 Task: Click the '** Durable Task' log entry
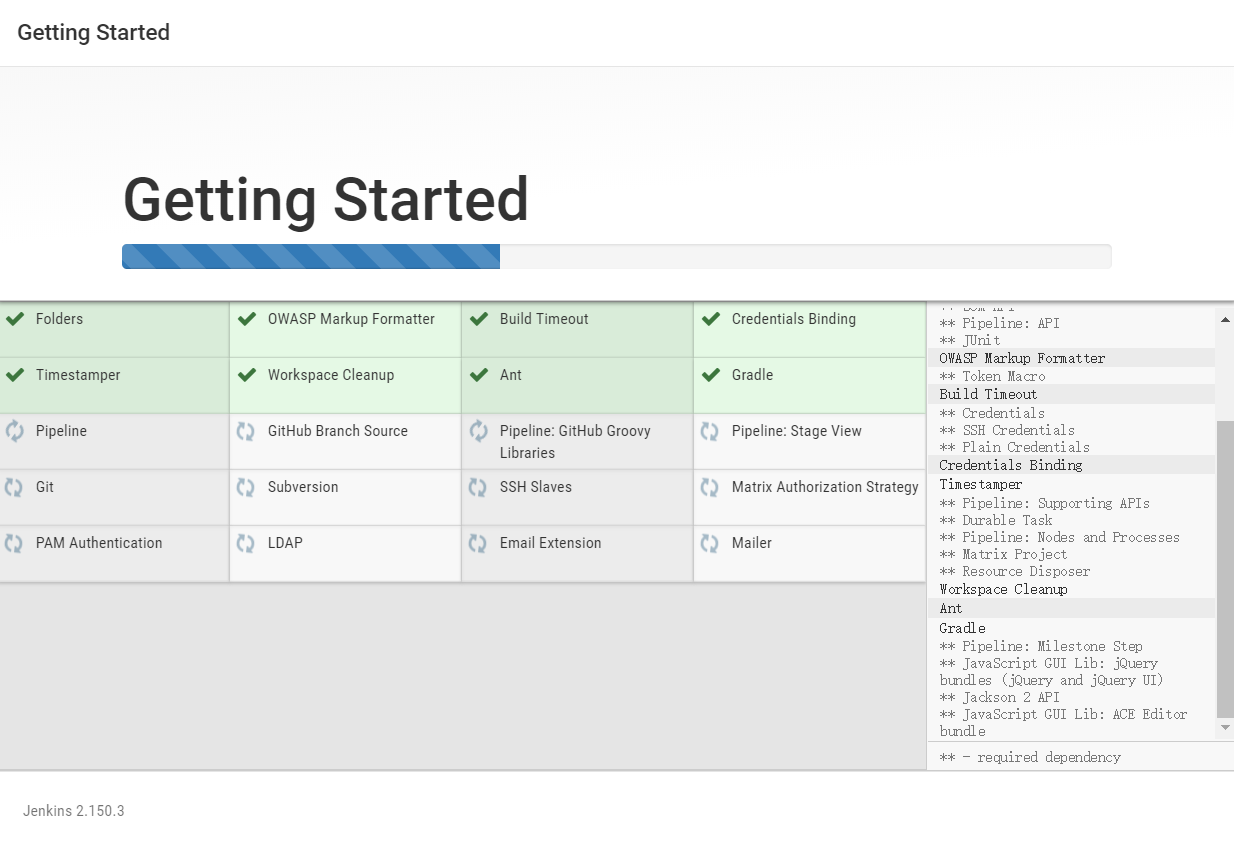click(995, 520)
